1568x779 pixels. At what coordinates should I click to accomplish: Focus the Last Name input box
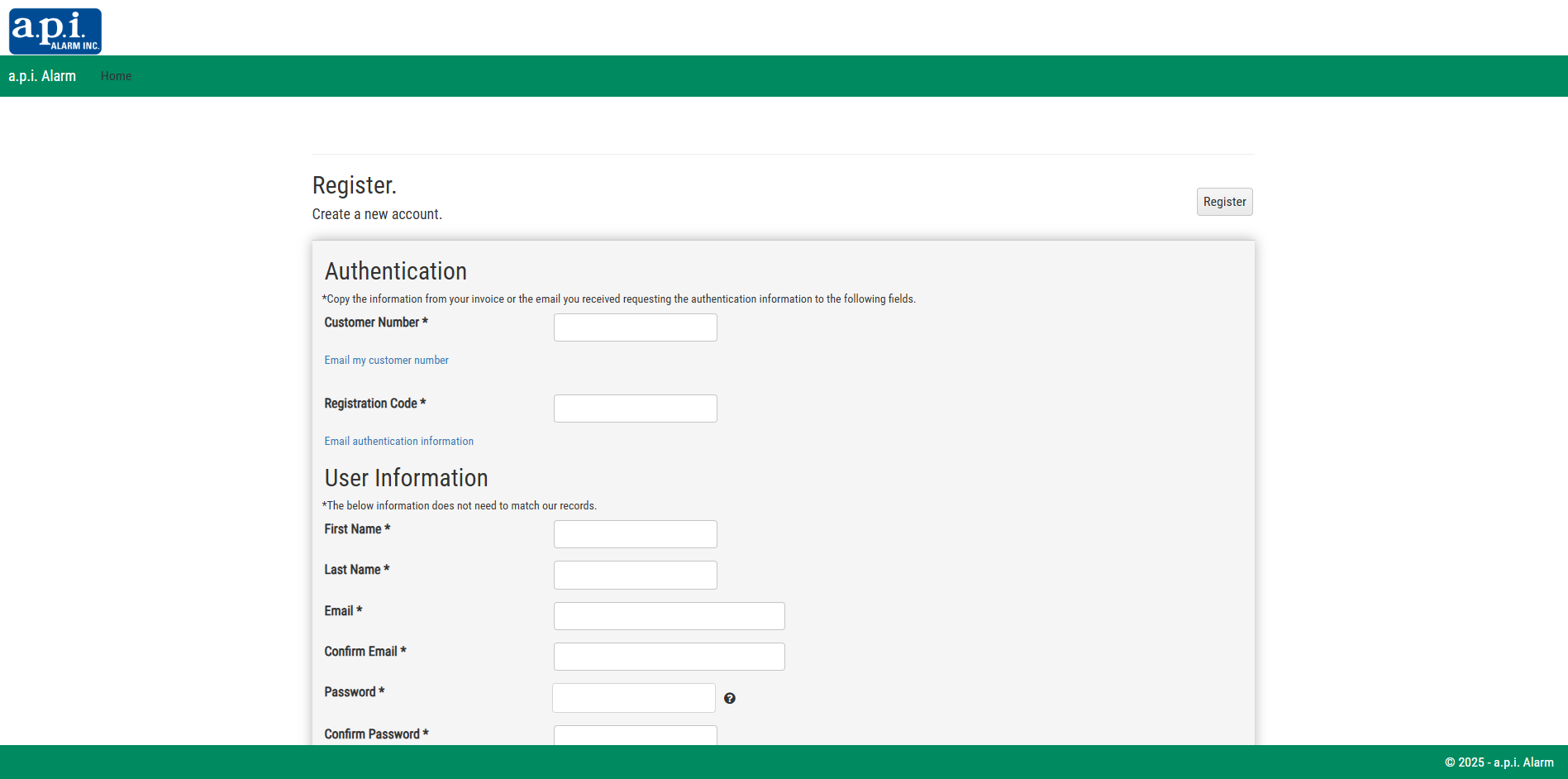tap(635, 575)
